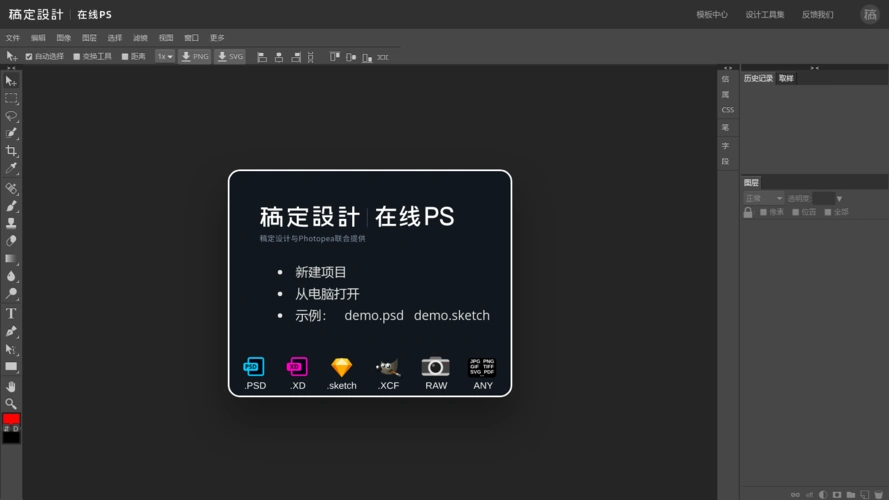Select the Pen tool
This screenshot has width=889, height=500.
(x=11, y=331)
